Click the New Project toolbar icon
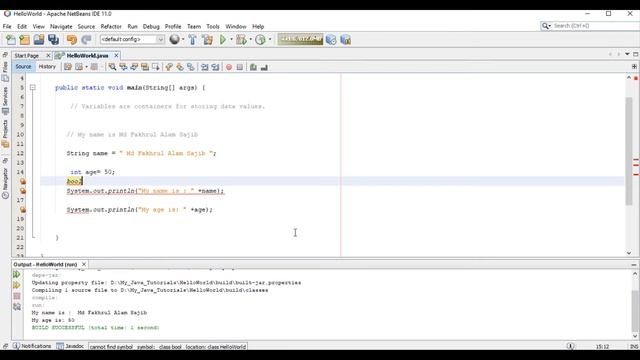This screenshot has width=640, height=360. click(24, 40)
